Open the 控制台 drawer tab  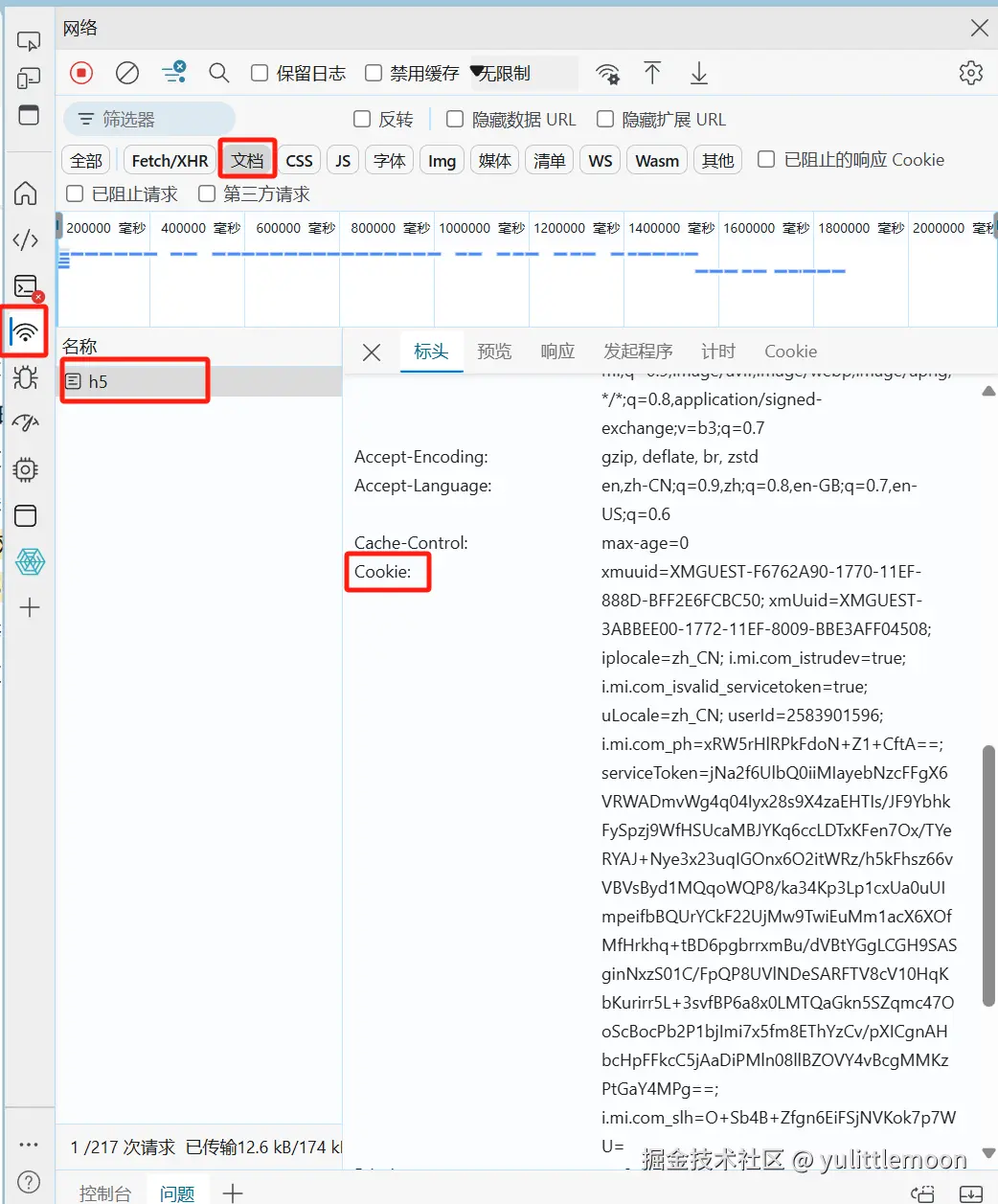click(104, 1193)
